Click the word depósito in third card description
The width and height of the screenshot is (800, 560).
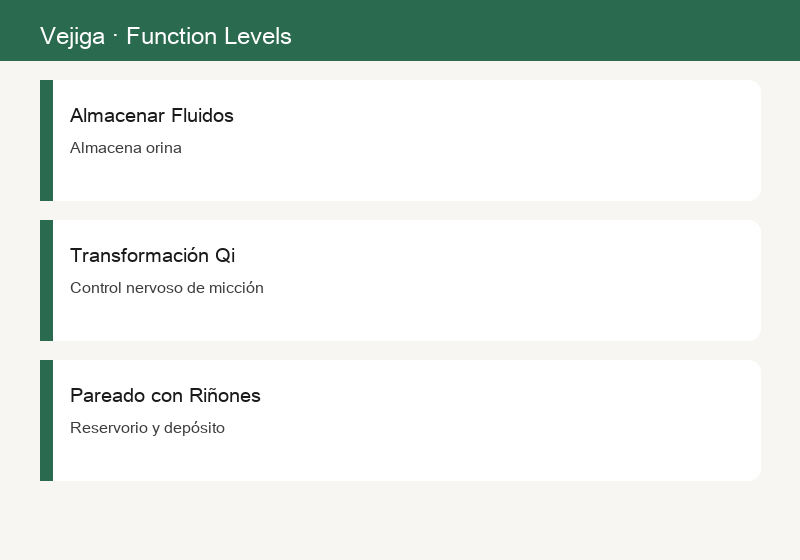[x=194, y=428]
